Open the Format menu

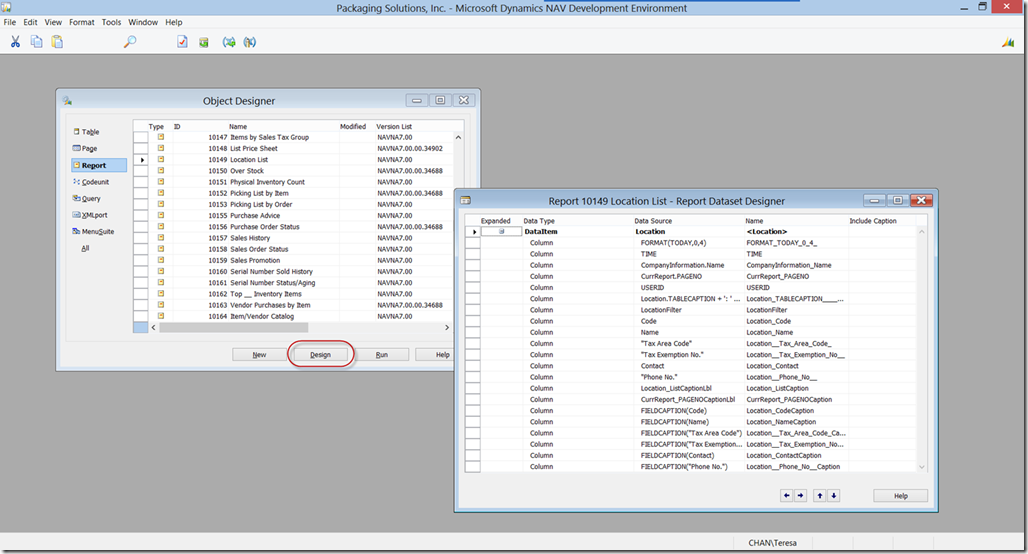coord(82,22)
